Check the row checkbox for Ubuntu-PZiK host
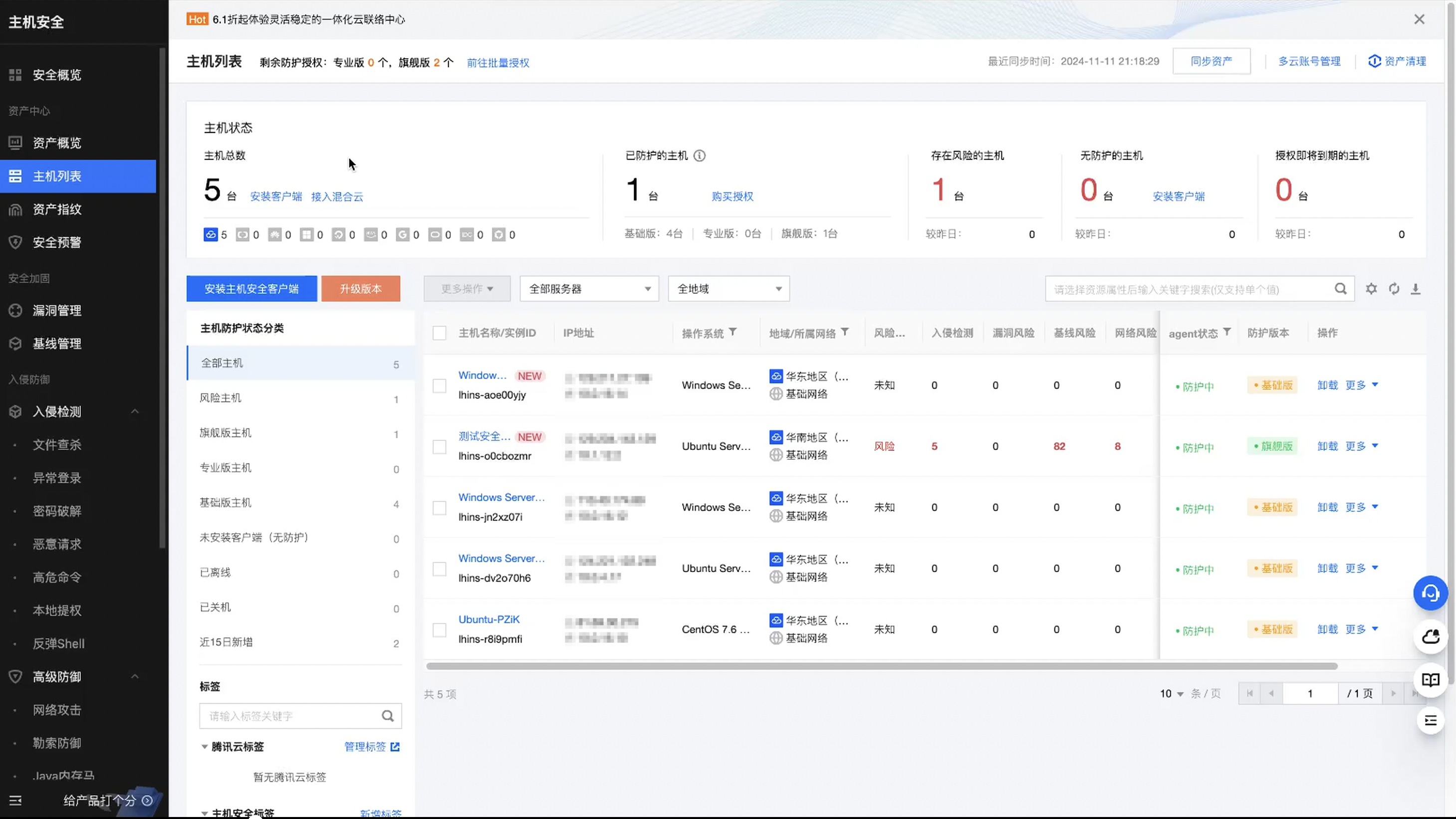1456x819 pixels. (439, 630)
